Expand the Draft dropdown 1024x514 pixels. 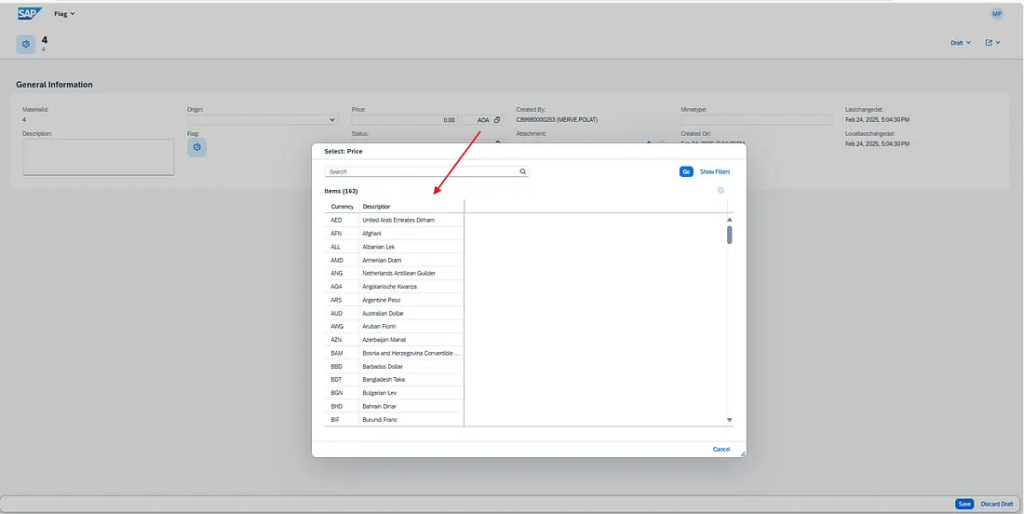[x=961, y=43]
